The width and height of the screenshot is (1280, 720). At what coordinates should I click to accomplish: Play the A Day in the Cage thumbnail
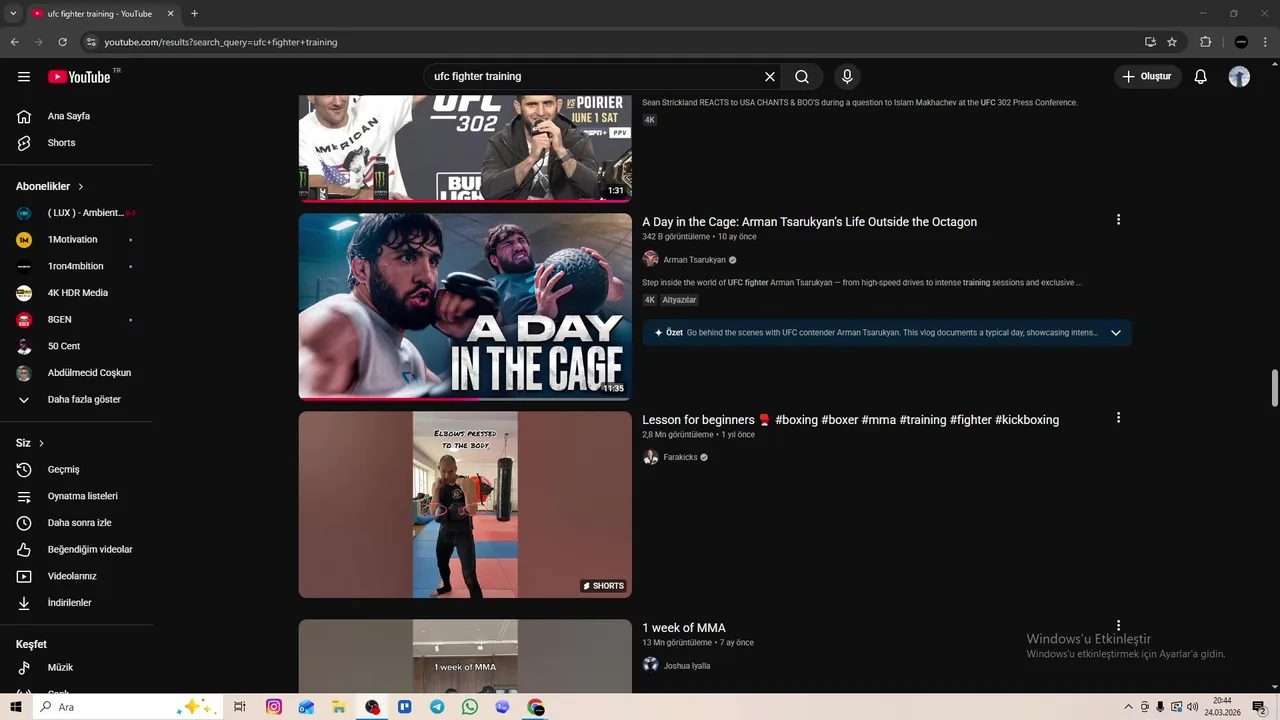(x=465, y=307)
